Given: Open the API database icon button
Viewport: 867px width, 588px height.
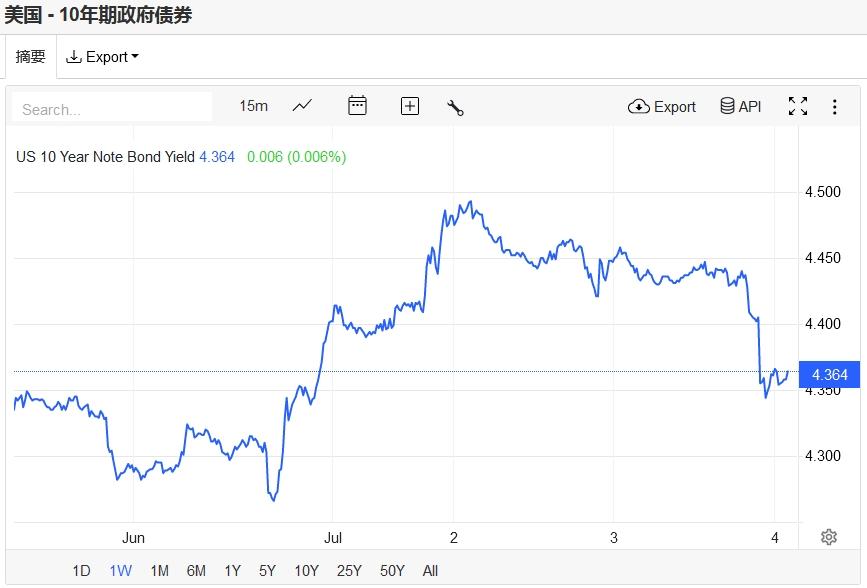Looking at the screenshot, I should (741, 106).
